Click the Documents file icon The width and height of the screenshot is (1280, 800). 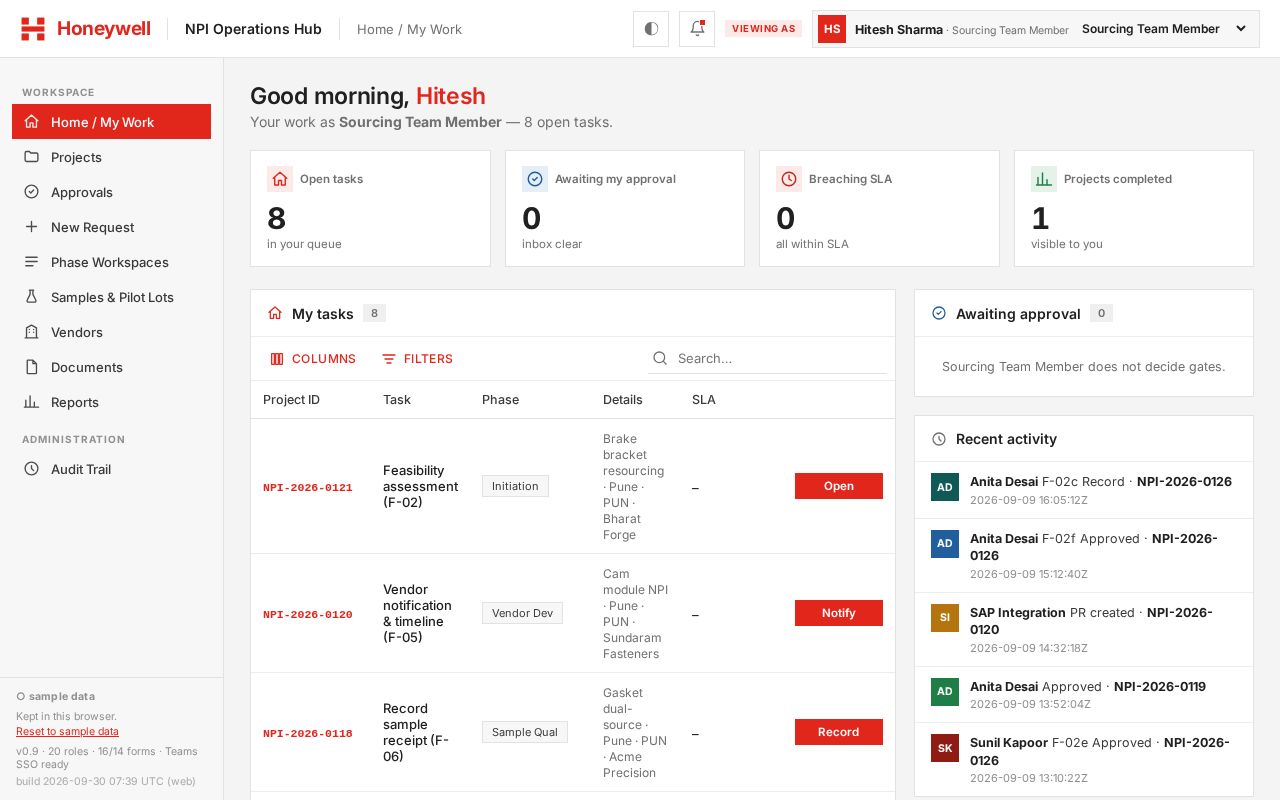tap(31, 367)
